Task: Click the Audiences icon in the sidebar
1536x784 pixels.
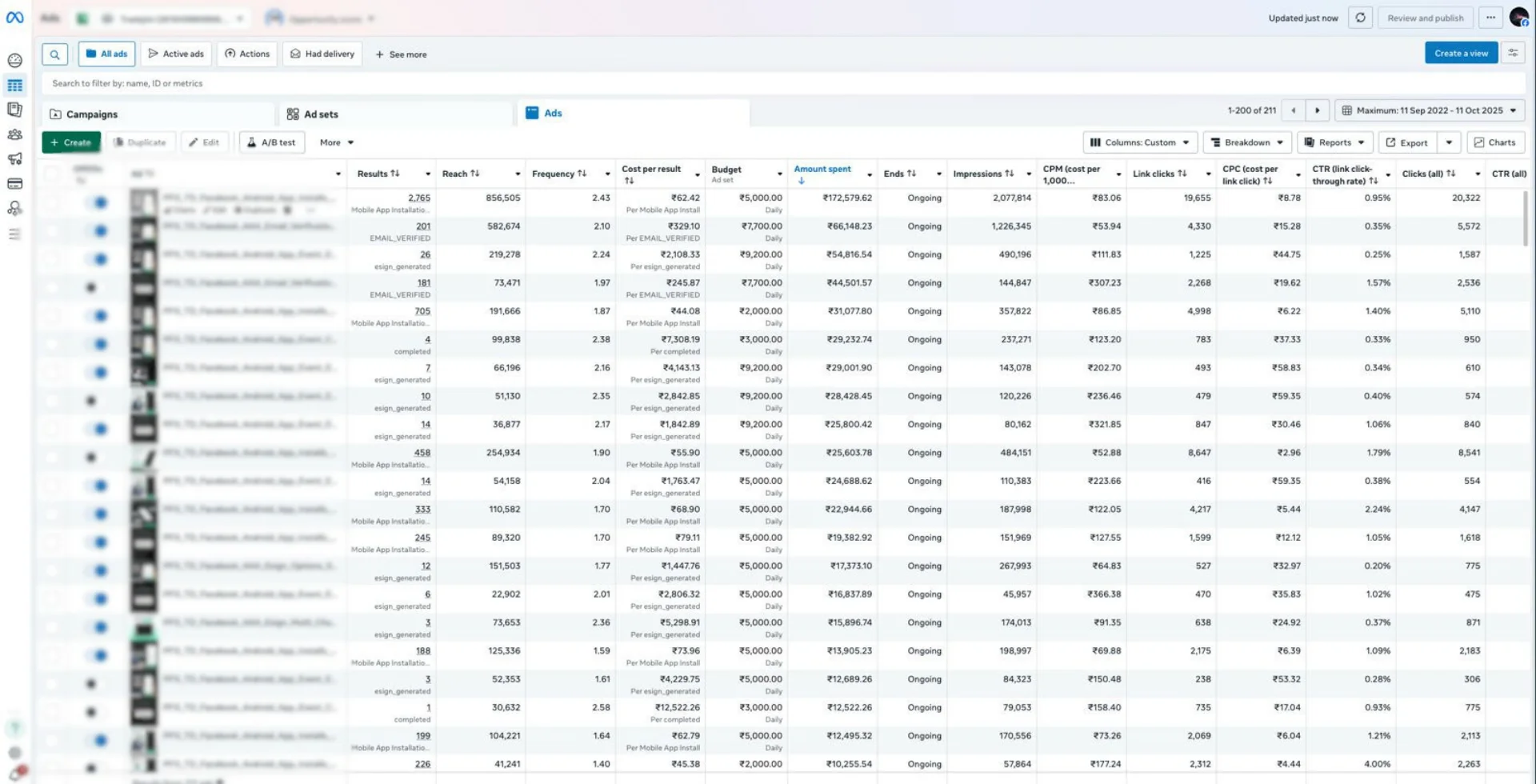Action: 14,134
